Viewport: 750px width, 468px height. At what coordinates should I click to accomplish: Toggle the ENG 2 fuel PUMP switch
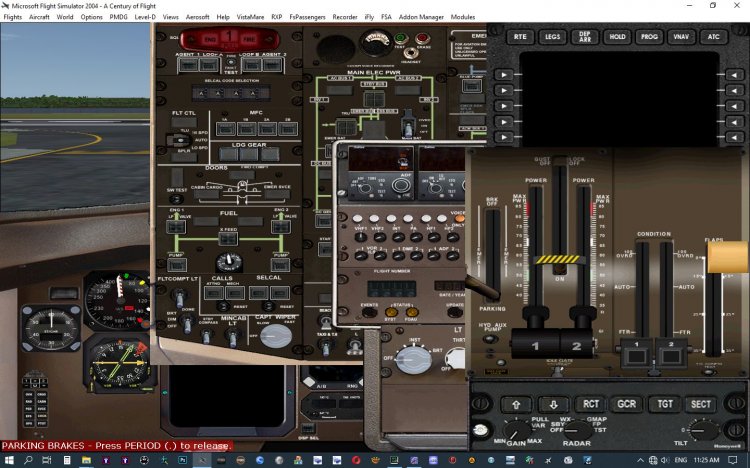click(x=281, y=266)
